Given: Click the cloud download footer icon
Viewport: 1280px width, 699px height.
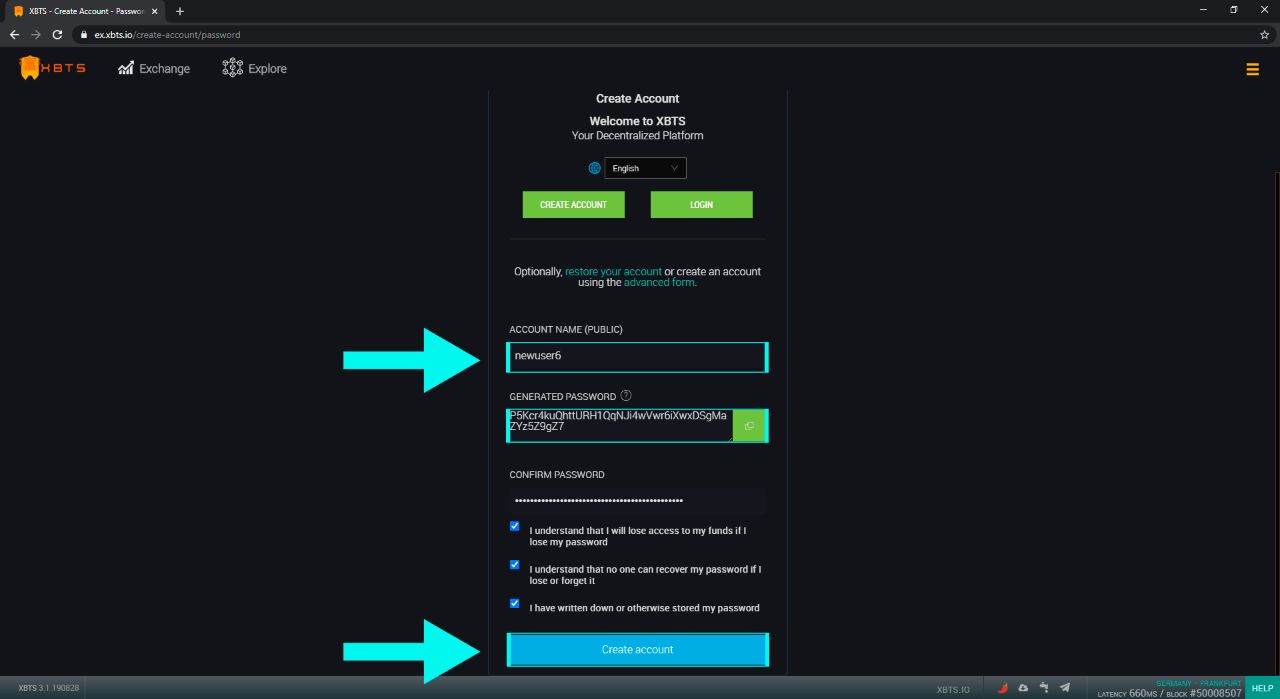Looking at the screenshot, I should point(1023,688).
